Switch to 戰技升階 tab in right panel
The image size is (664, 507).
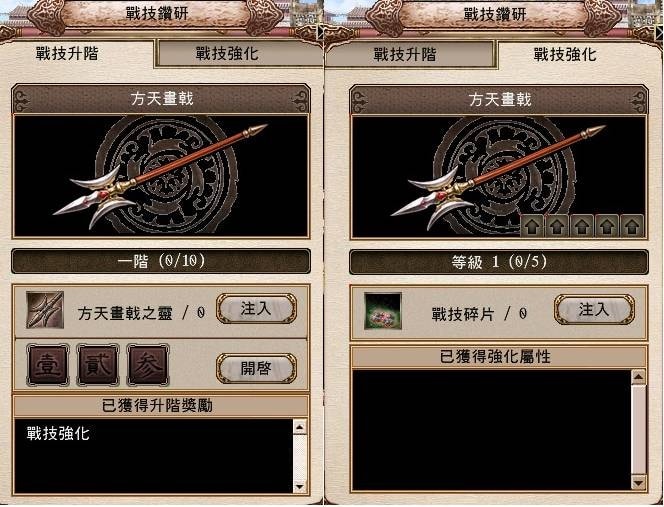tap(411, 54)
